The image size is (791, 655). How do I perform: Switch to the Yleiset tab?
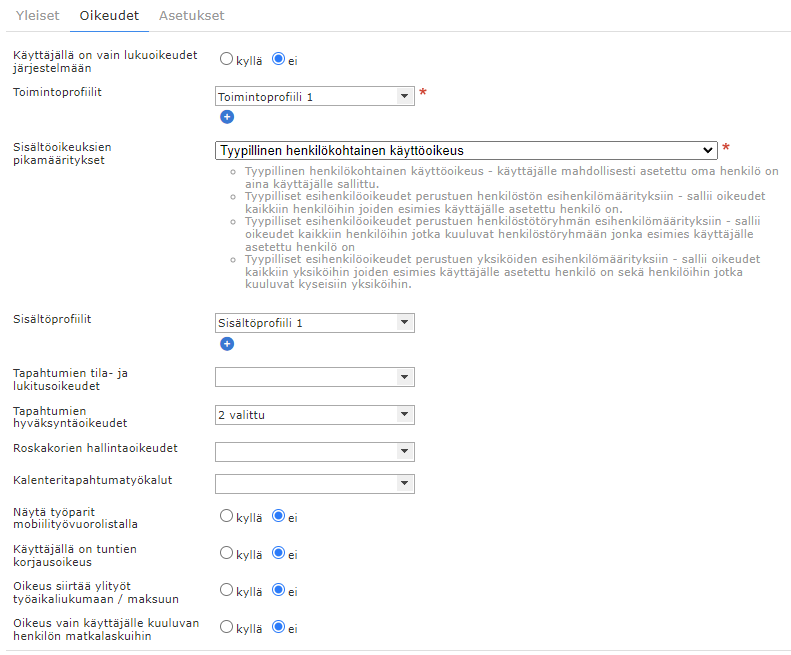(x=37, y=16)
